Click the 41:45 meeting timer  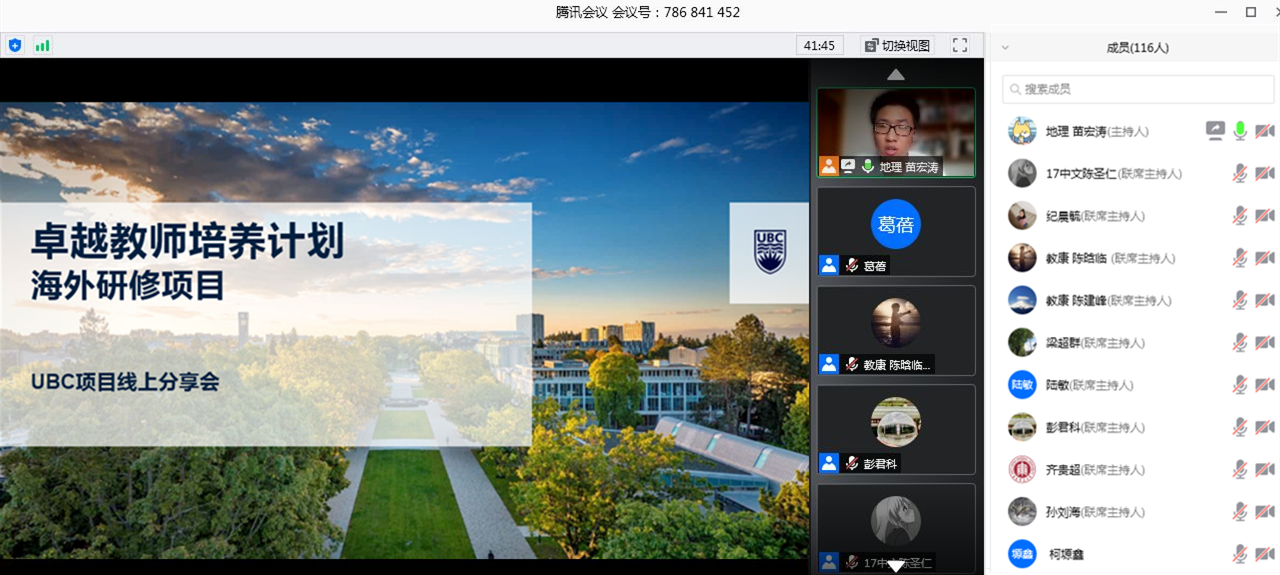pos(819,45)
